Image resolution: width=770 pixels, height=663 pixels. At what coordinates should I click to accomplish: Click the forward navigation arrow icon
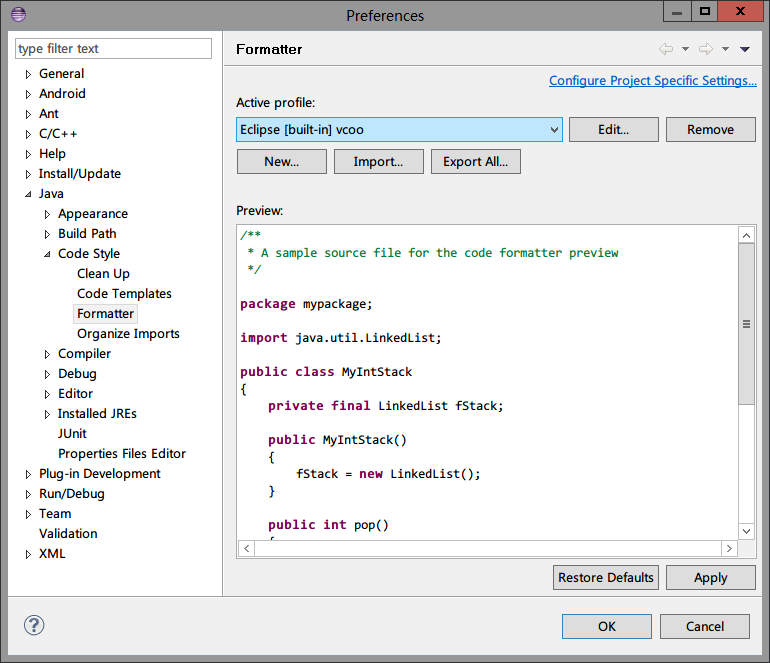pos(706,49)
